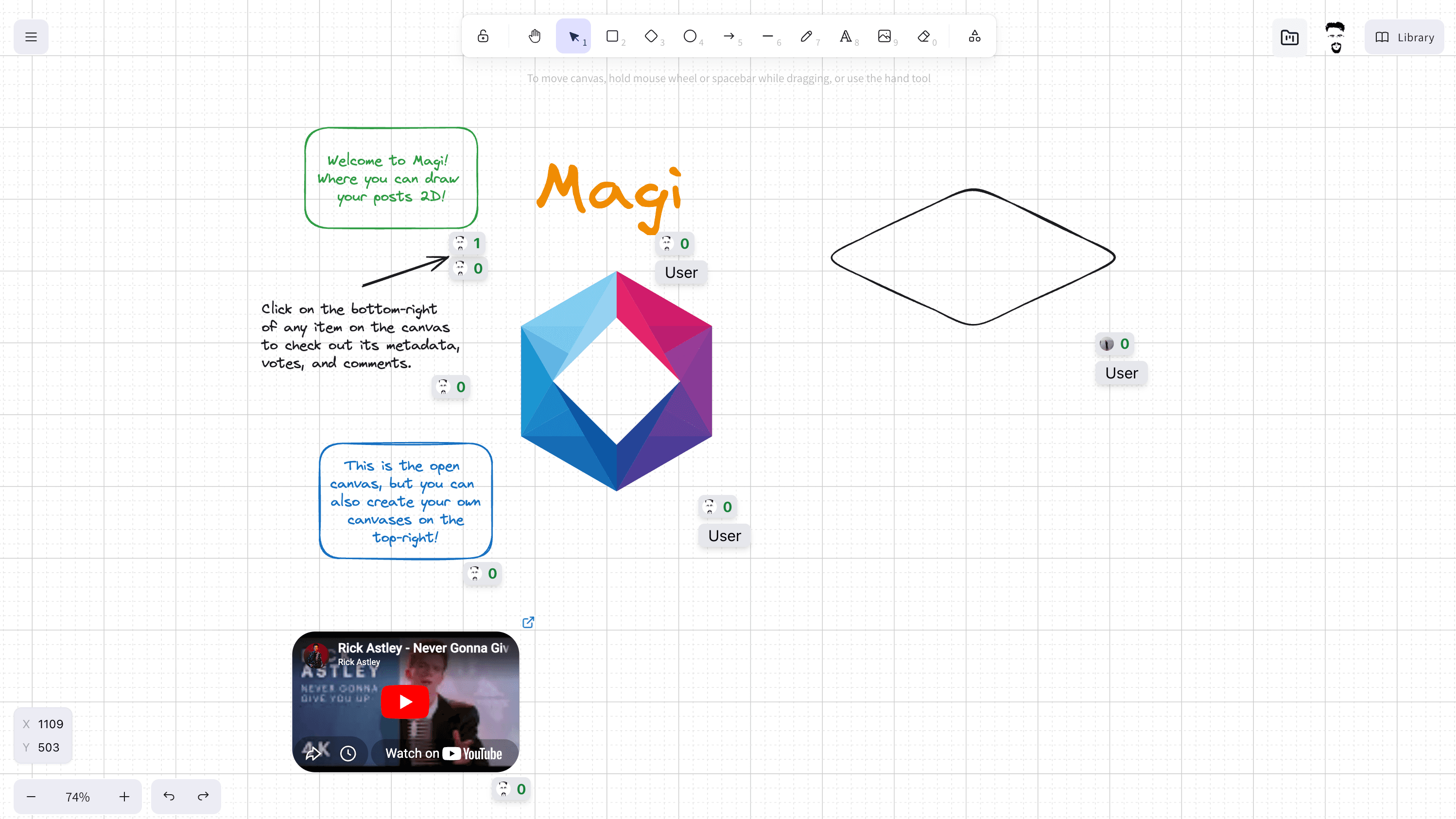1456x819 pixels.
Task: Click Watch on YouTube link
Action: pos(444,753)
